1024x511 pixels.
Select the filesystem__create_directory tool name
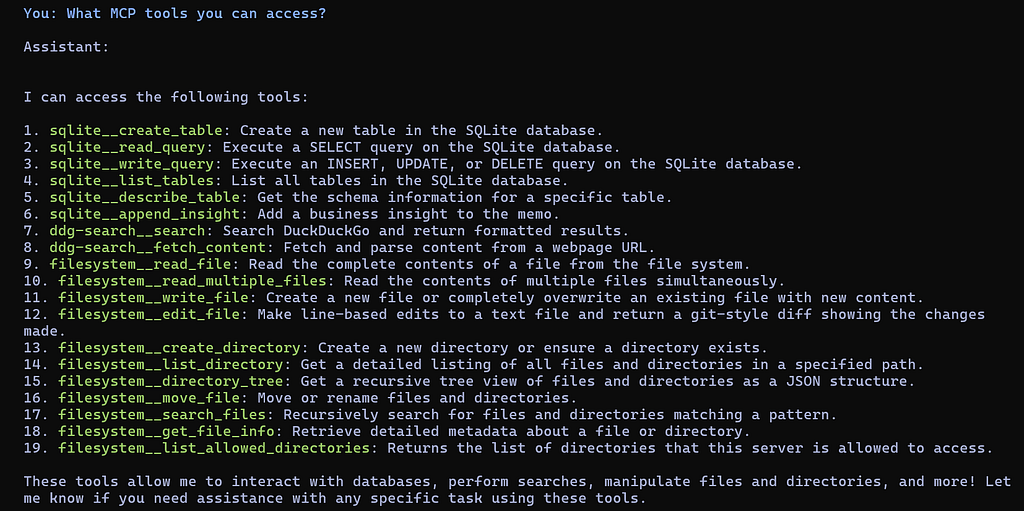pyautogui.click(x=180, y=346)
